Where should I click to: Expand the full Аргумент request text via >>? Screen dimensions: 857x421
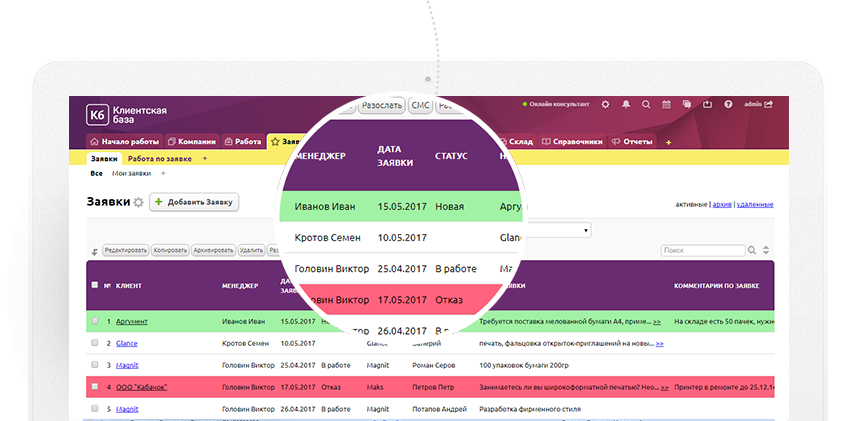pyautogui.click(x=657, y=321)
